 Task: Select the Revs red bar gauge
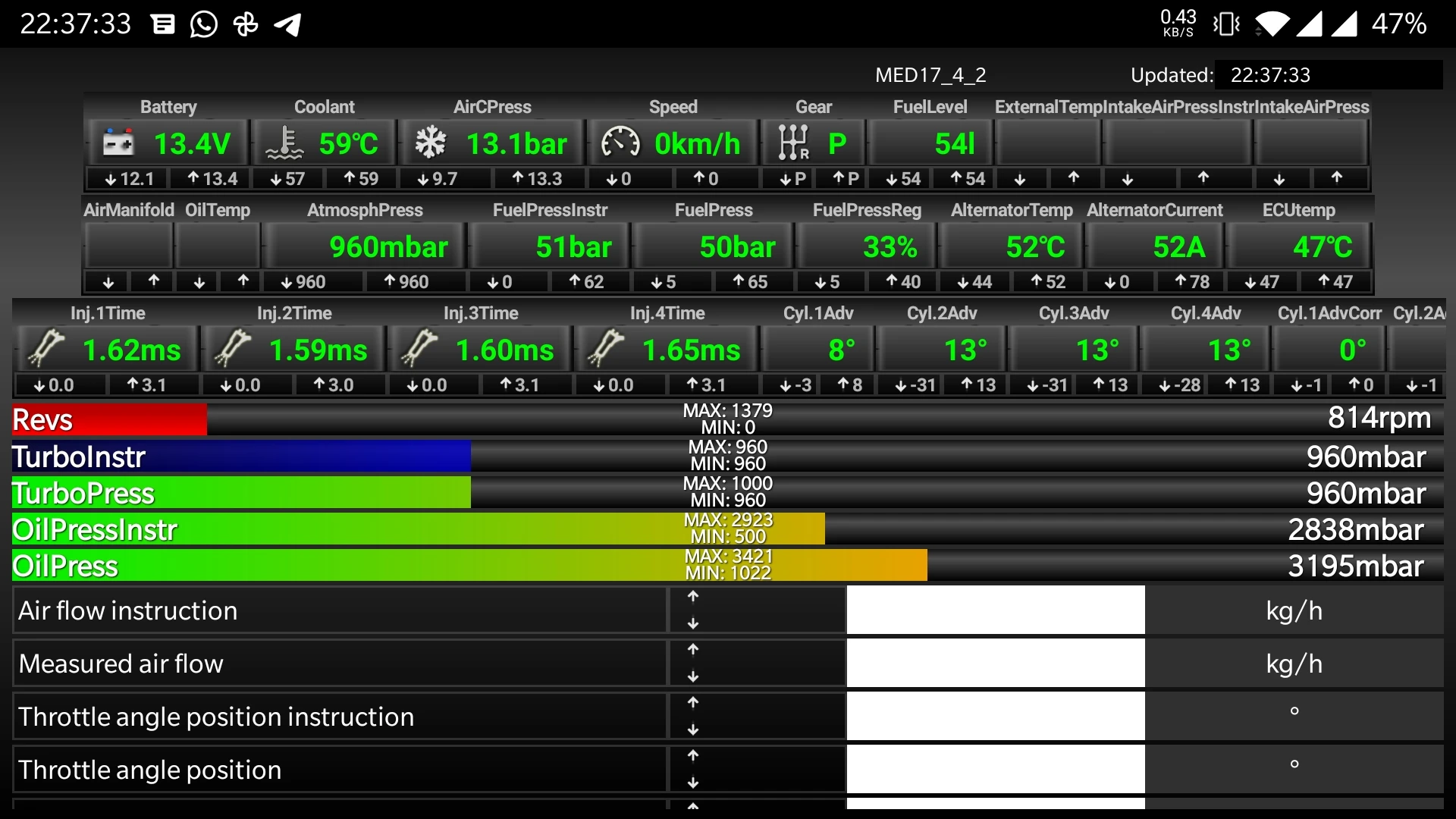coord(109,419)
